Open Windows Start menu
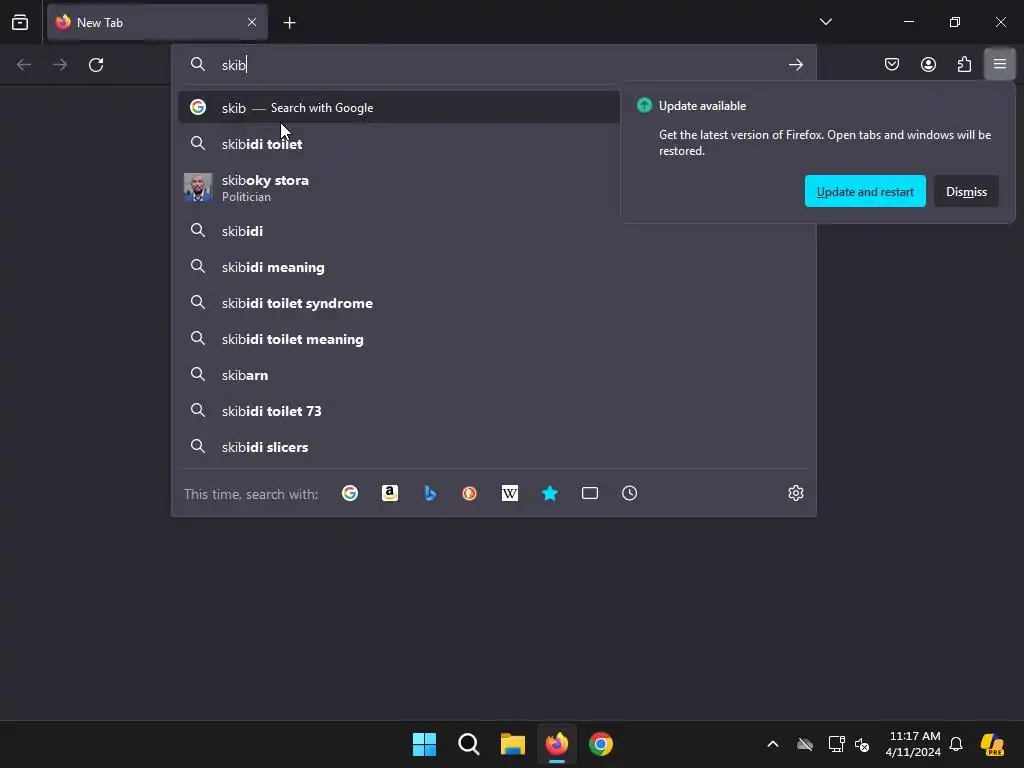 424,744
